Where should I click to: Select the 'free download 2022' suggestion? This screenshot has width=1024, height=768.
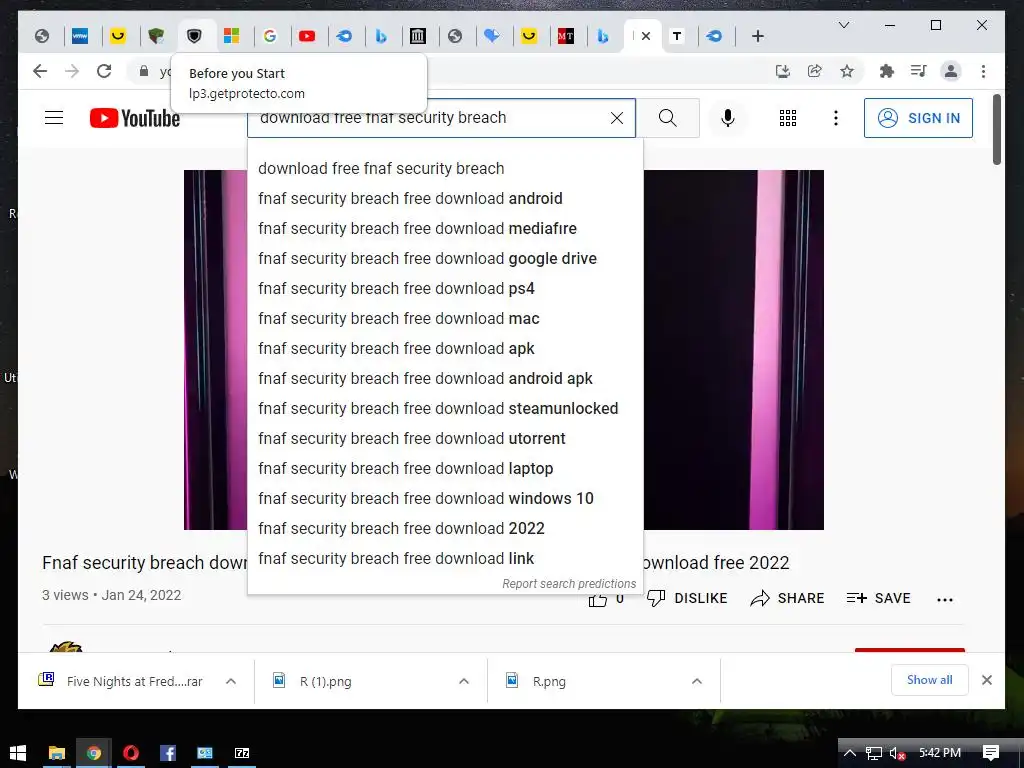(445, 529)
